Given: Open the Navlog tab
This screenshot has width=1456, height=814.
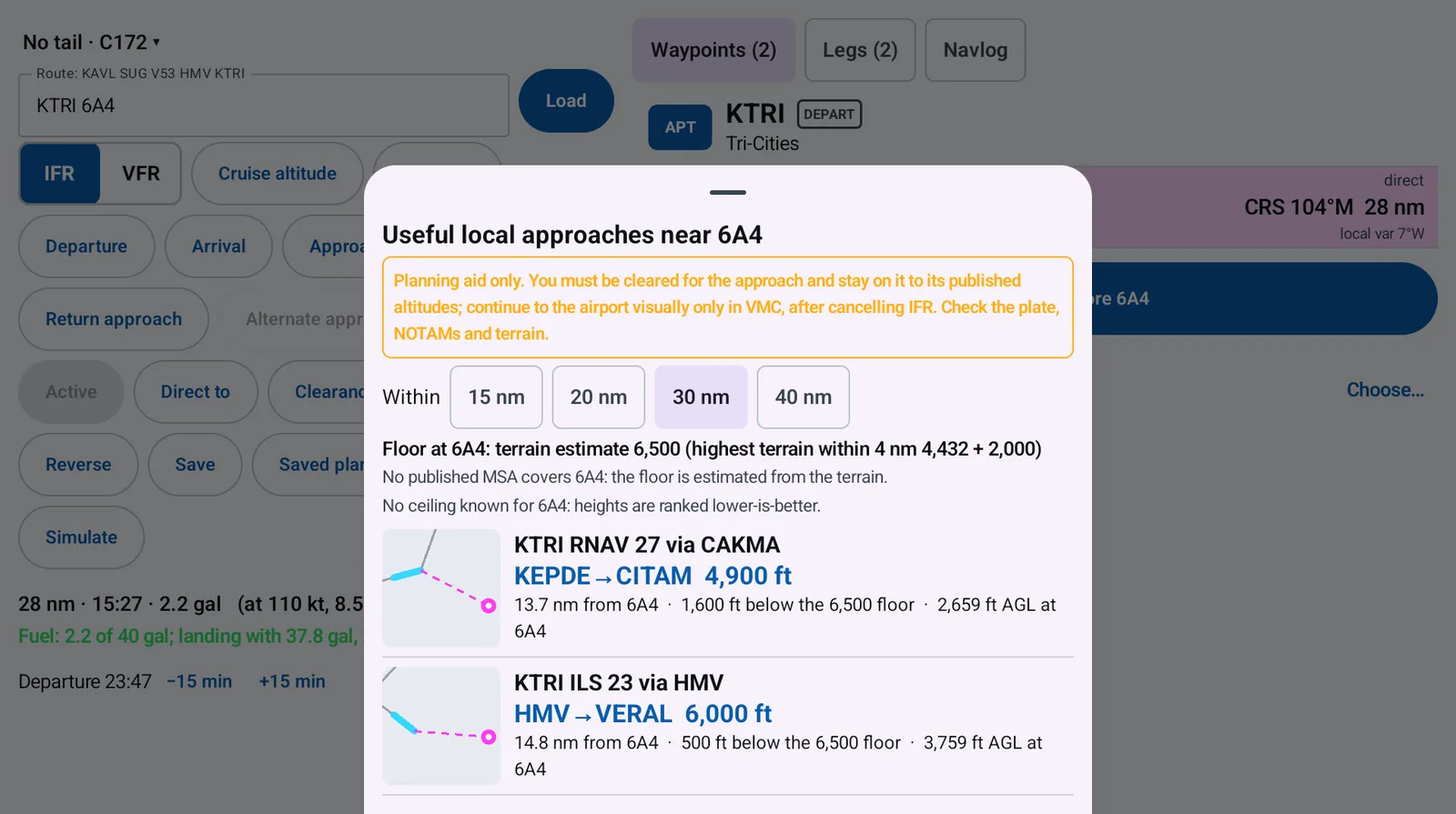Looking at the screenshot, I should coord(976,50).
